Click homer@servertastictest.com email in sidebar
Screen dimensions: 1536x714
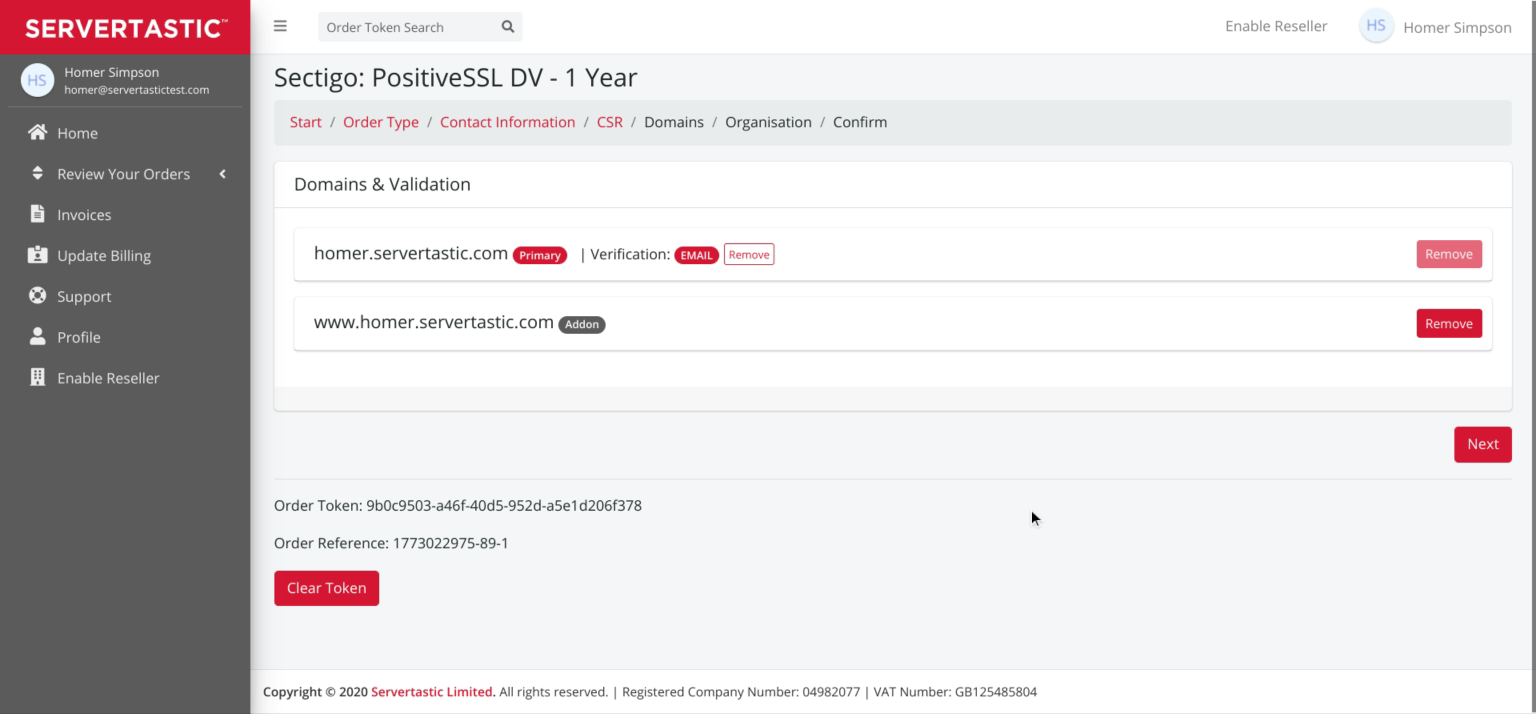136,90
